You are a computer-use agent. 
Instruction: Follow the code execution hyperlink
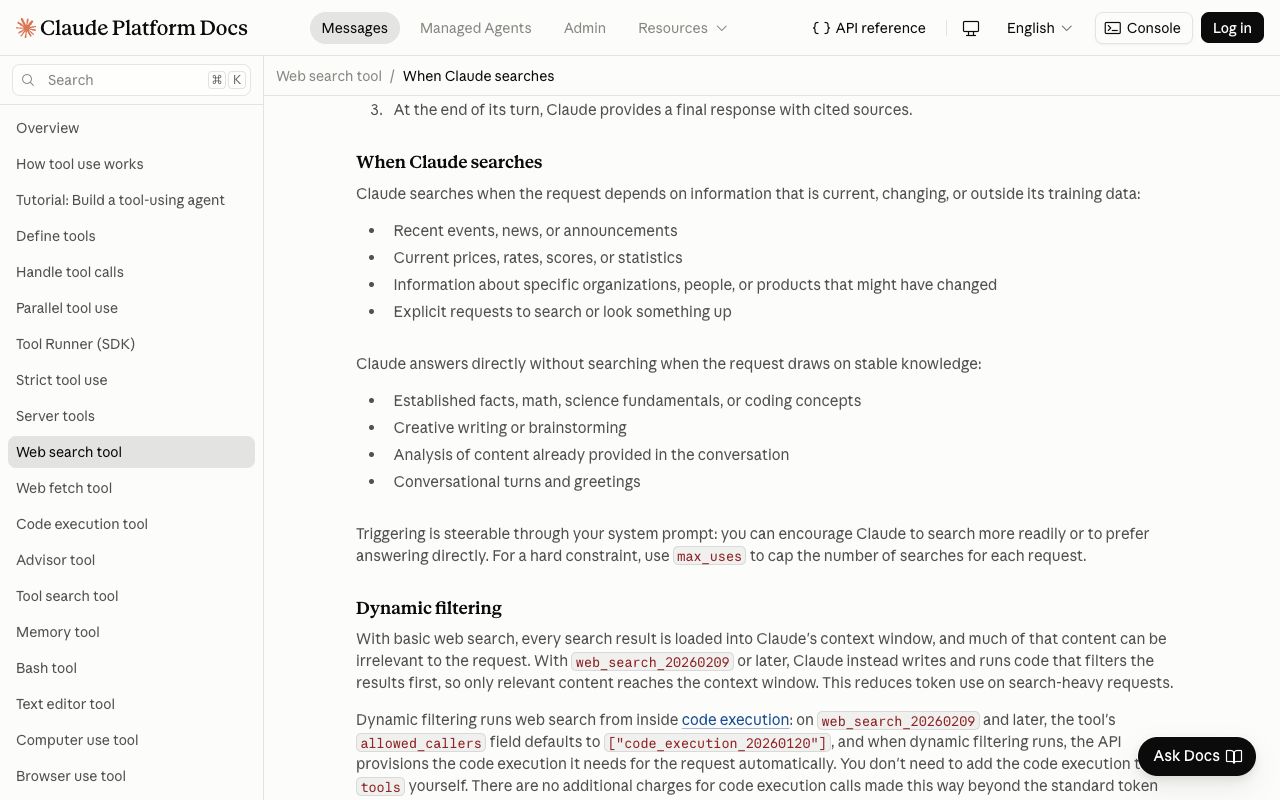(736, 720)
